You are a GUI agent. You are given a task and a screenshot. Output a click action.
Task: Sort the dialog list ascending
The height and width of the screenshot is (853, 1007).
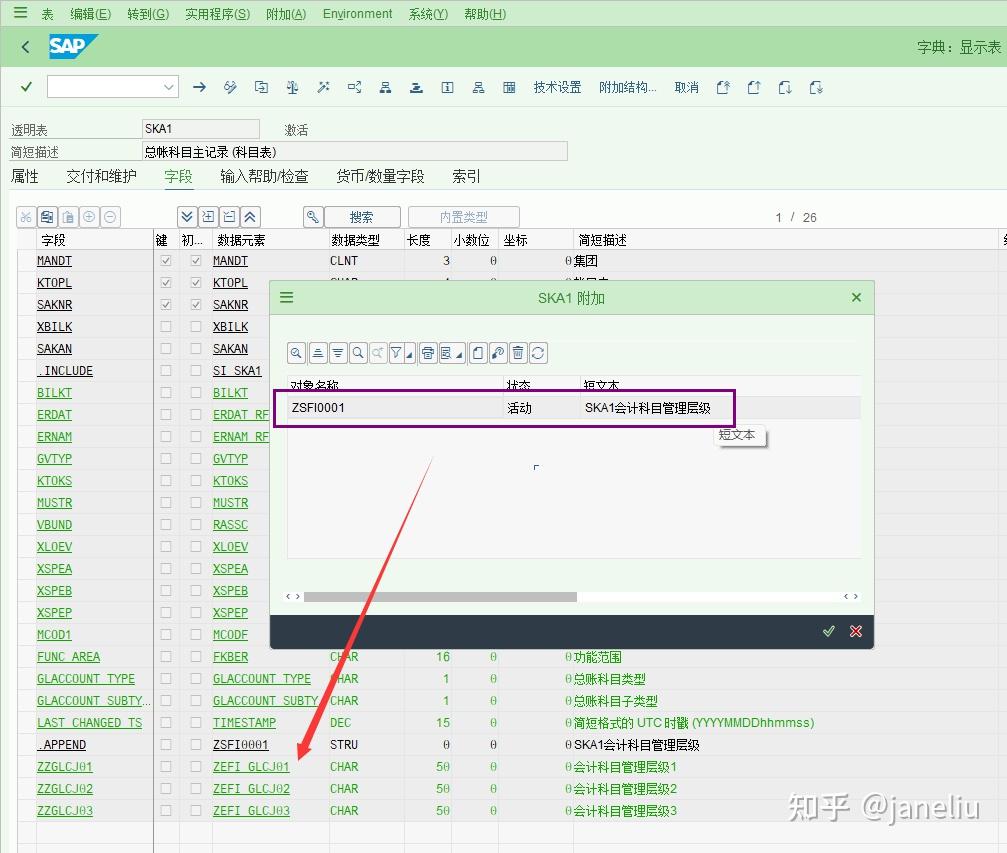tap(317, 353)
